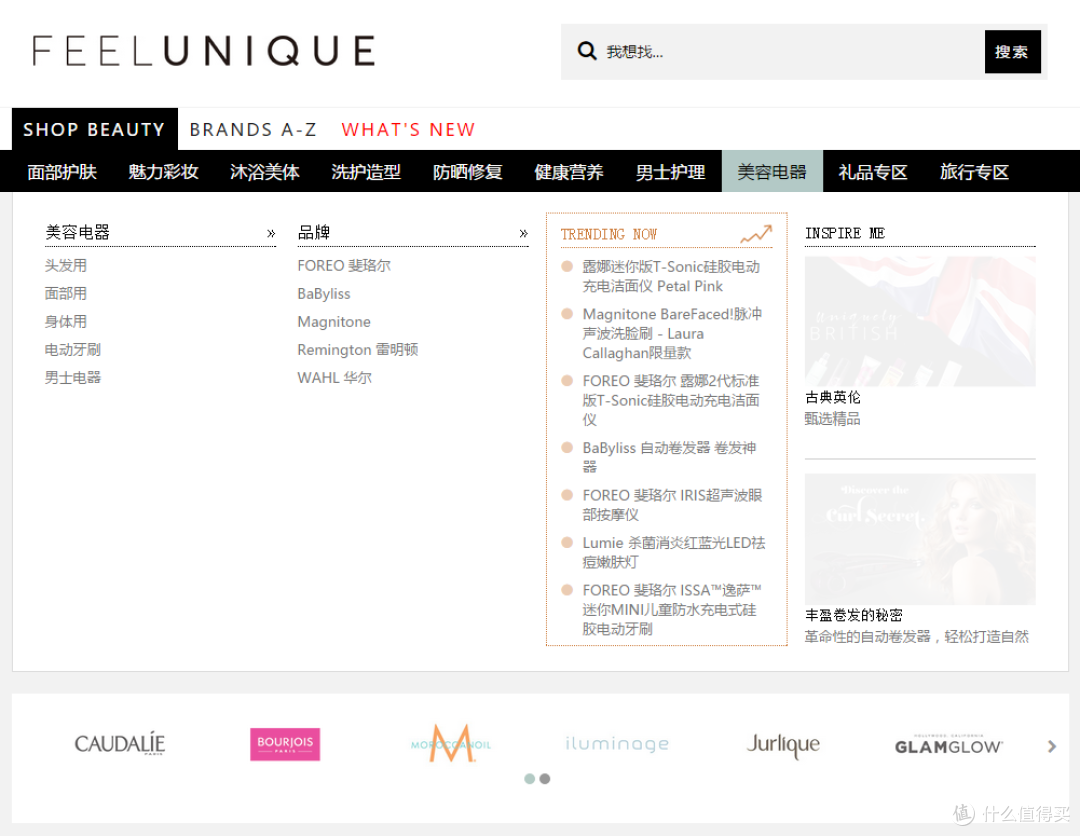Expand the 品牌 column double-arrow

pos(523,233)
